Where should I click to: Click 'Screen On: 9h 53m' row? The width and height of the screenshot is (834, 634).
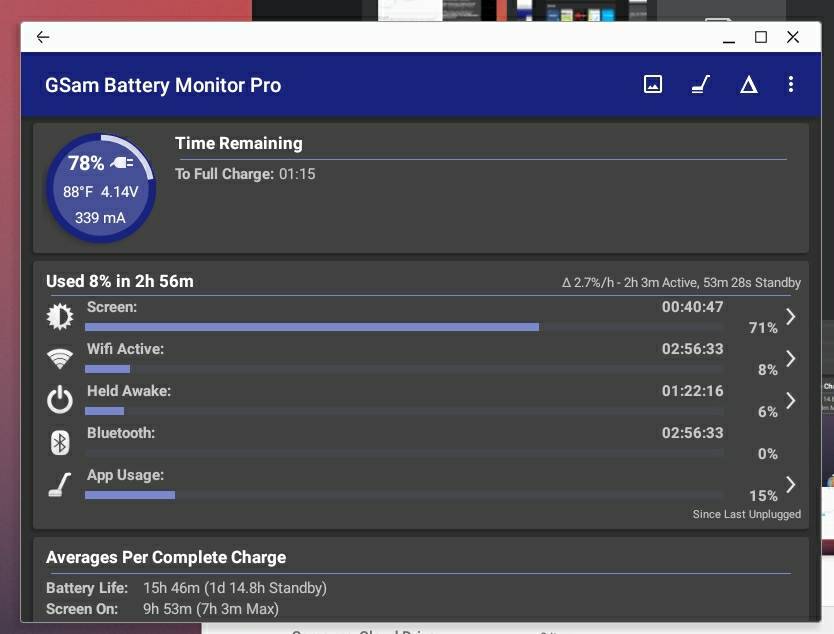[162, 608]
